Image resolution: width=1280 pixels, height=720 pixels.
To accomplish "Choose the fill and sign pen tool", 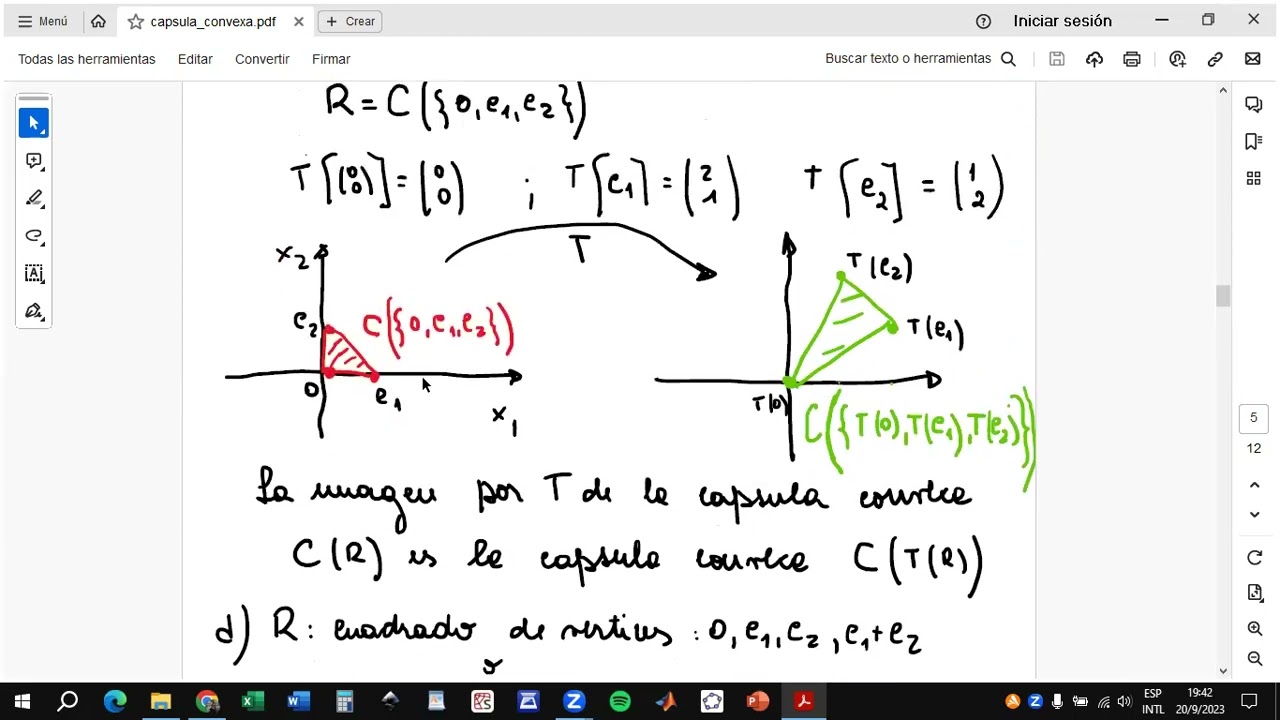I will click(34, 311).
